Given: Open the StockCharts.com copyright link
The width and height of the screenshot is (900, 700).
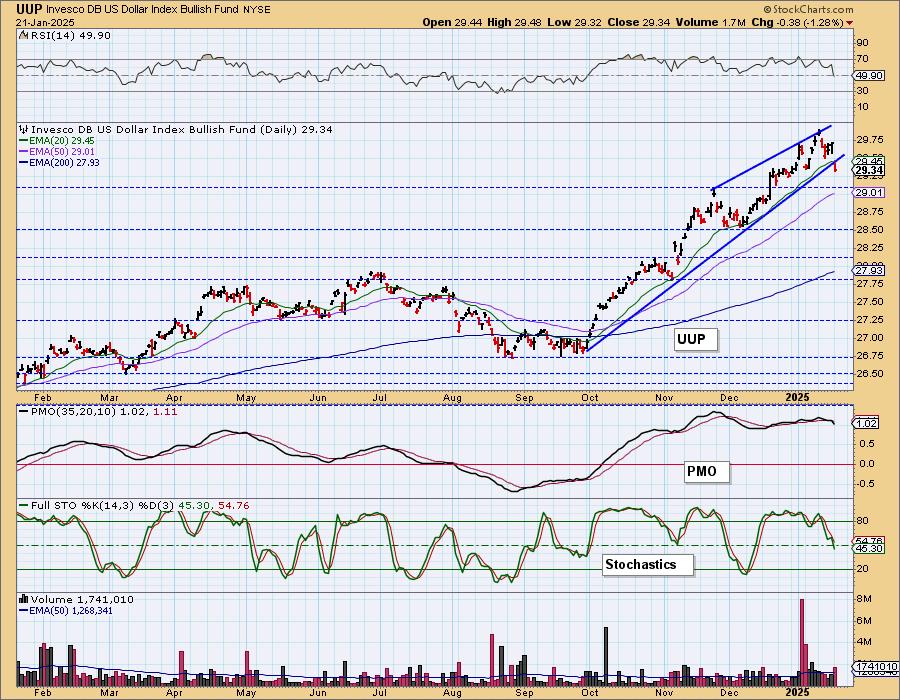Looking at the screenshot, I should pyautogui.click(x=808, y=9).
